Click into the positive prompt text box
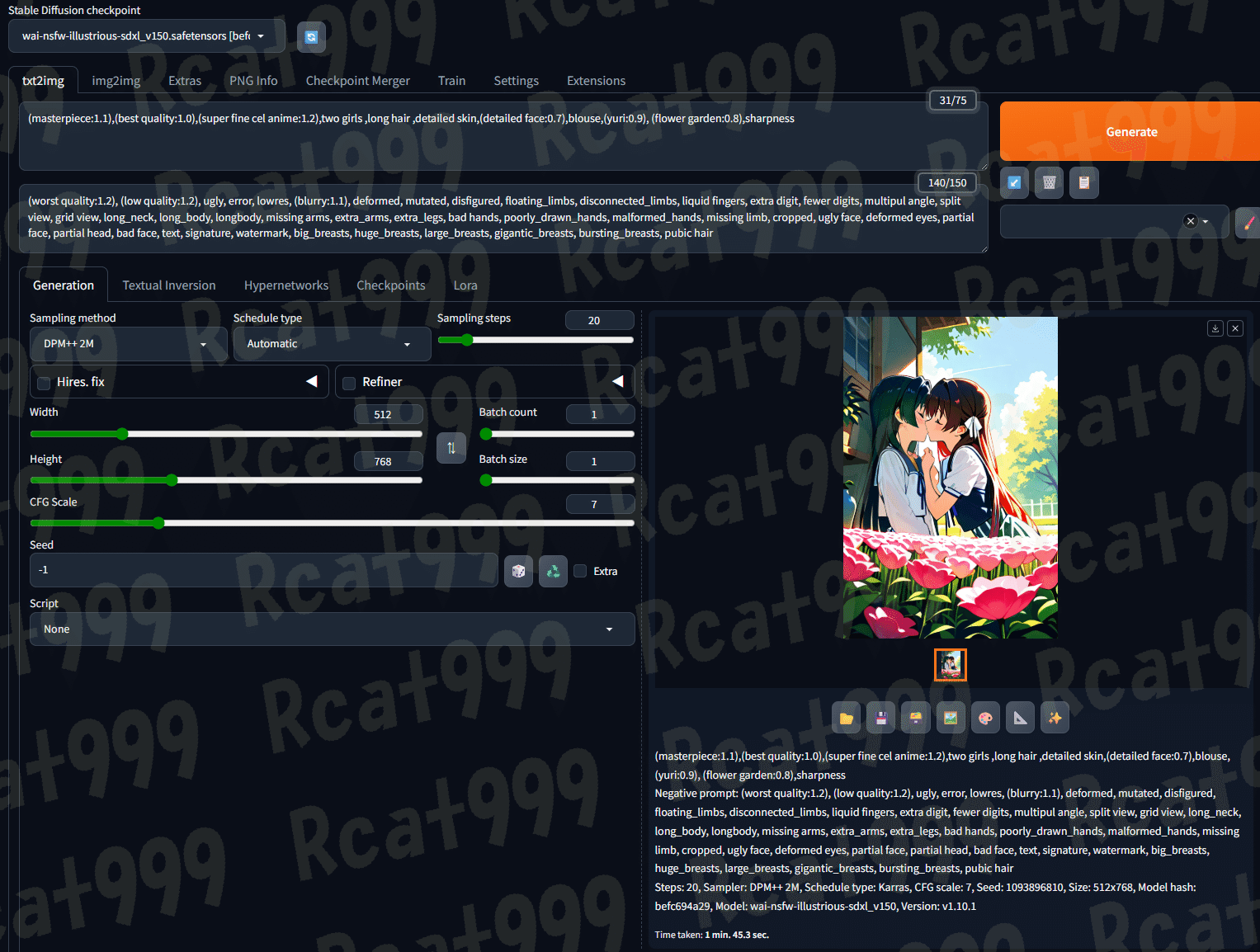 click(503, 136)
